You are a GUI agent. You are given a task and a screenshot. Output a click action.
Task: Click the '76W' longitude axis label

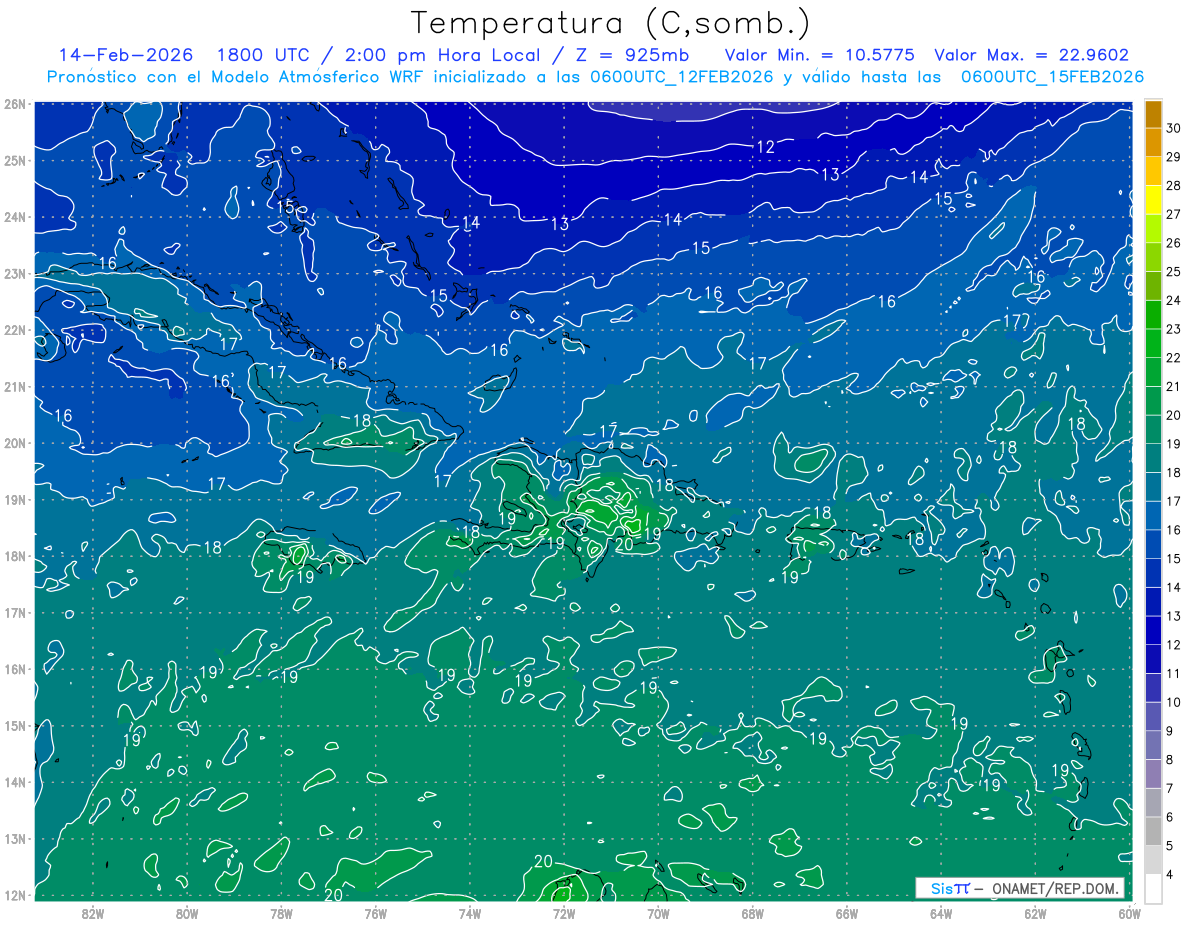coord(375,913)
